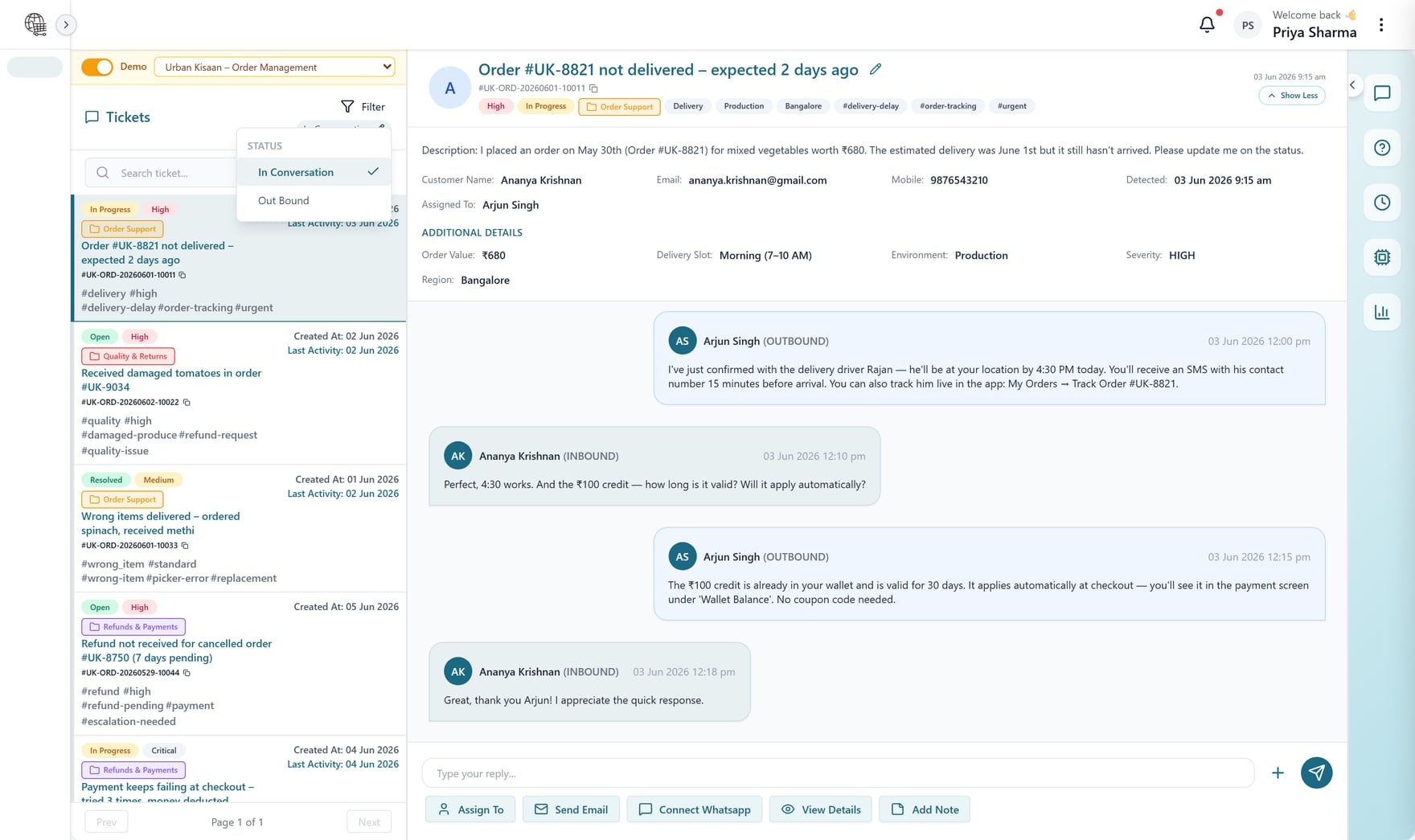1415x840 pixels.
Task: Open the notifications bell
Action: (x=1207, y=25)
